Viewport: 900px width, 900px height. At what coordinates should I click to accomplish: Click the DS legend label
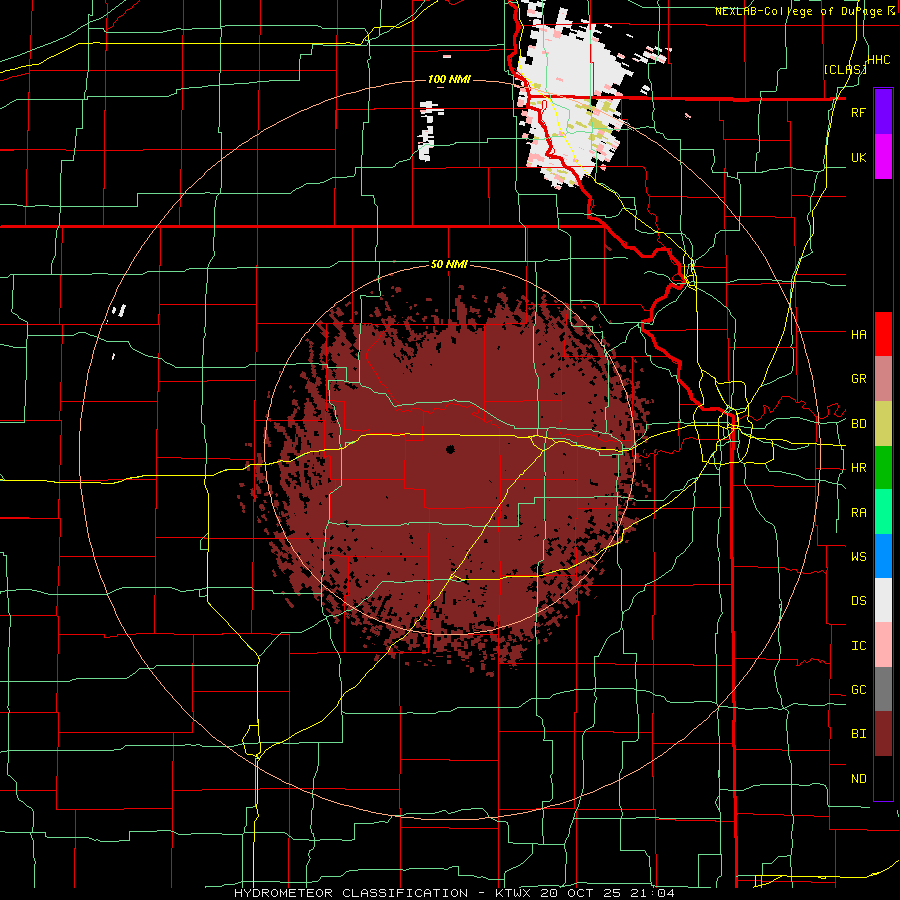pyautogui.click(x=858, y=601)
